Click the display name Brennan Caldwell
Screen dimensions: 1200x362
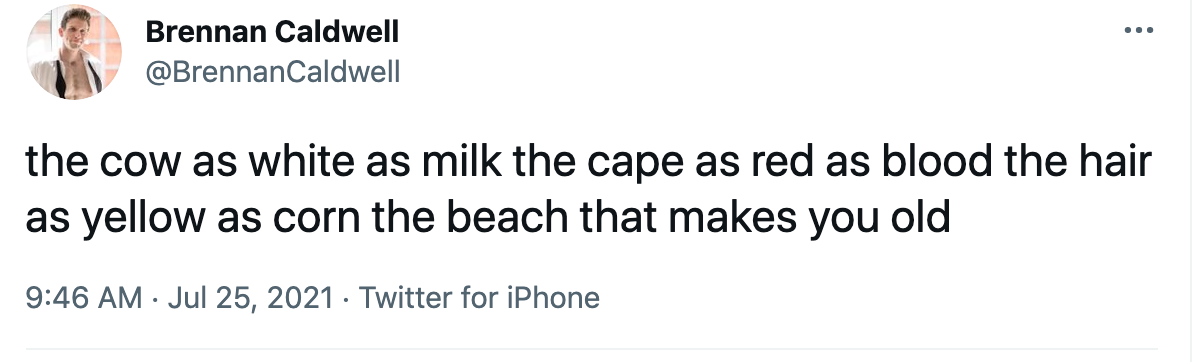(272, 33)
